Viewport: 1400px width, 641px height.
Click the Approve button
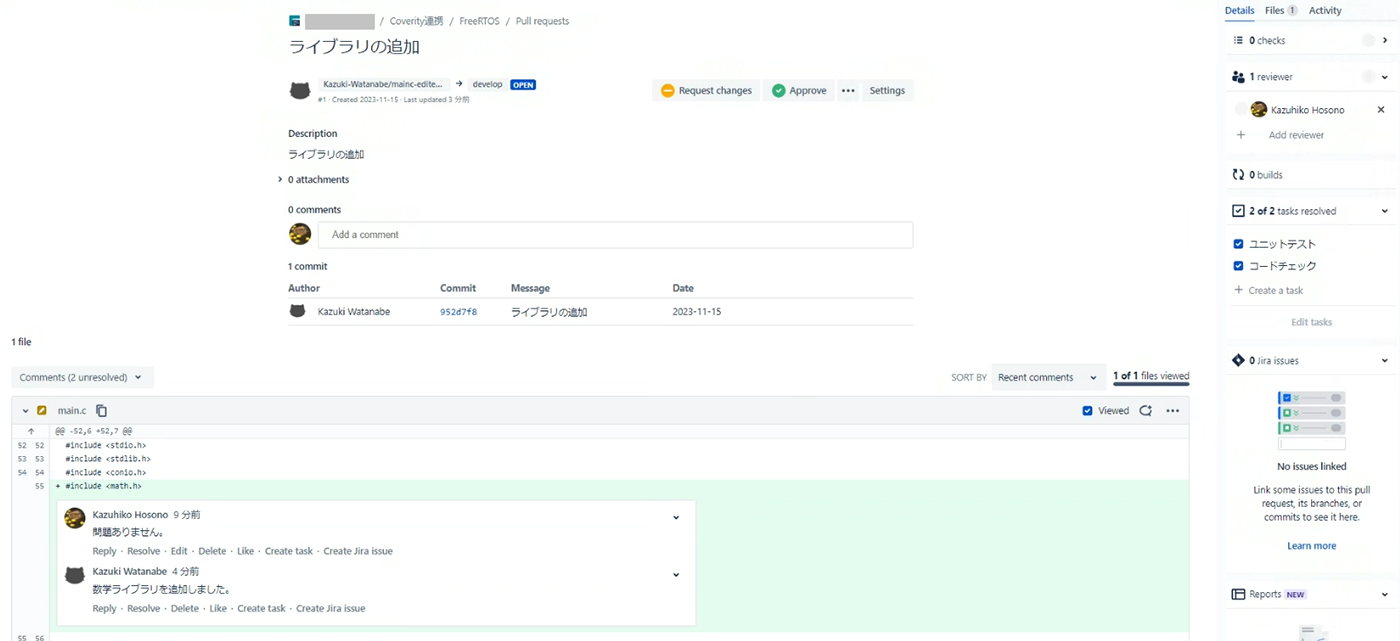tap(798, 91)
